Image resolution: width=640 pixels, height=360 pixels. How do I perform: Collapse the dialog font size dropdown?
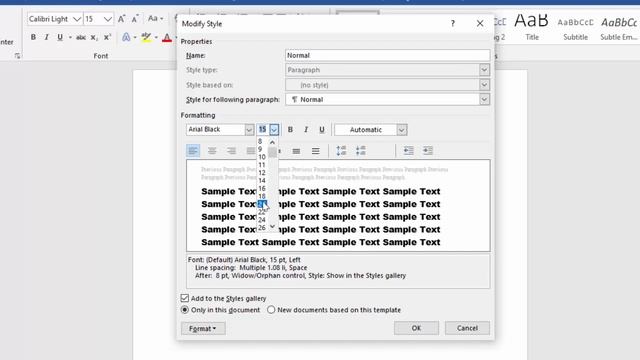click(x=274, y=130)
